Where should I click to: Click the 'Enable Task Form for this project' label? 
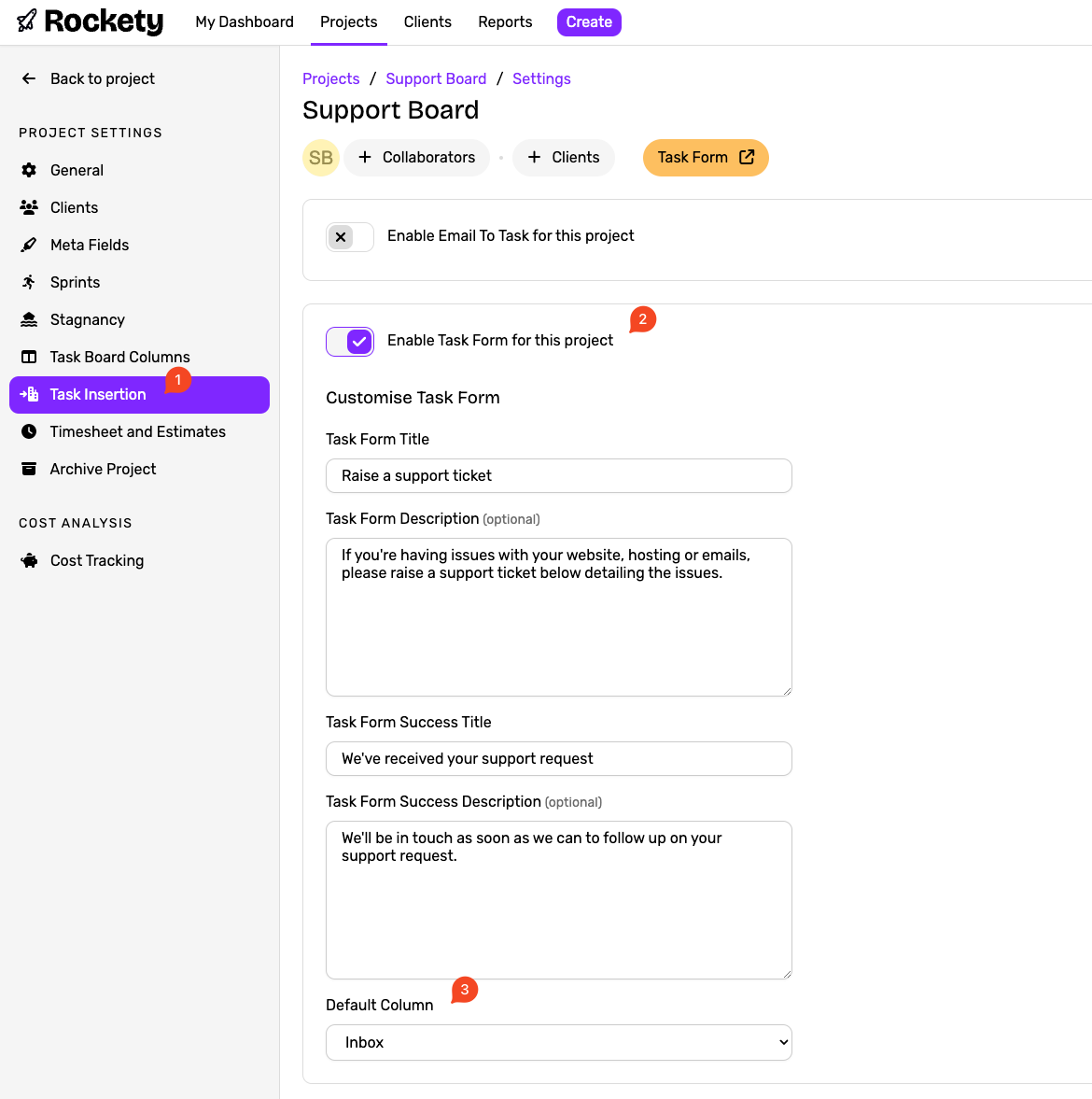500,341
